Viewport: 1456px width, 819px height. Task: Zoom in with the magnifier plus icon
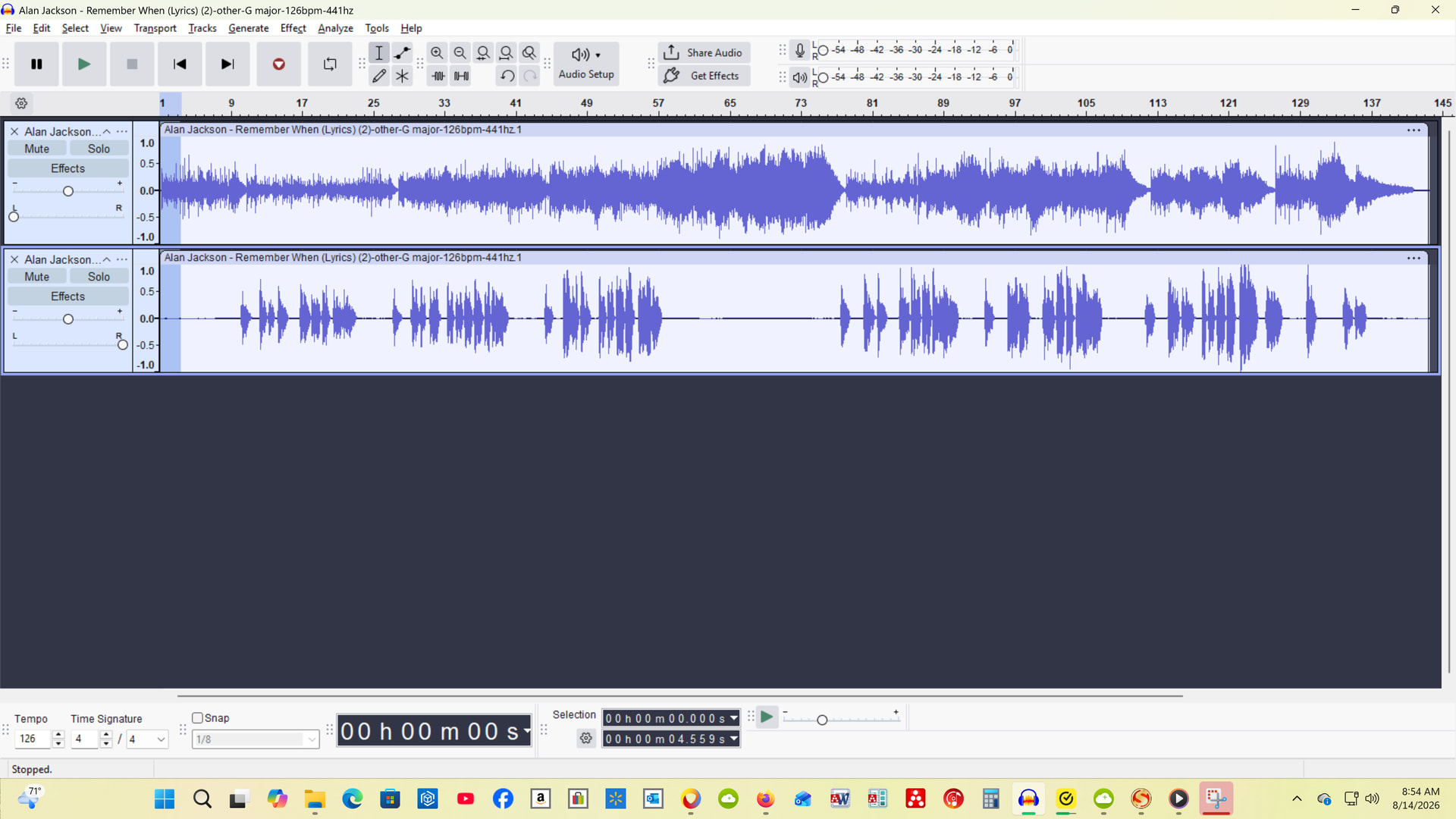pos(437,53)
